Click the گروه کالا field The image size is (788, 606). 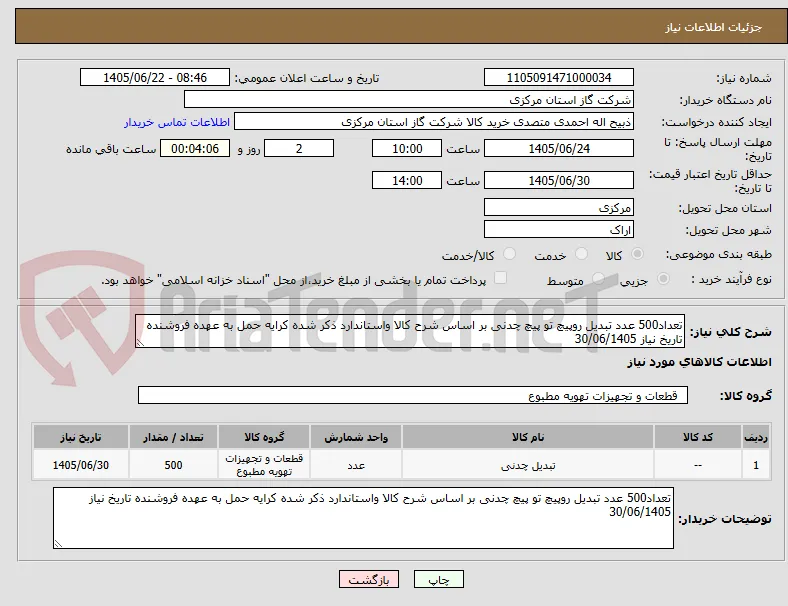[x=413, y=395]
